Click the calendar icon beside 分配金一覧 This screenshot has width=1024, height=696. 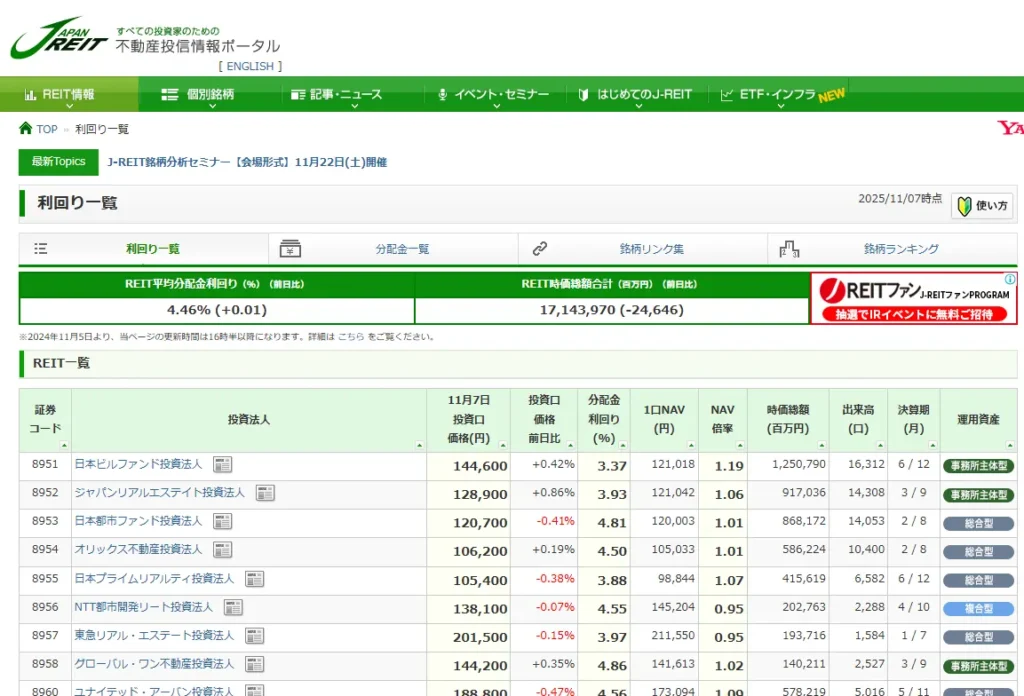pyautogui.click(x=290, y=247)
